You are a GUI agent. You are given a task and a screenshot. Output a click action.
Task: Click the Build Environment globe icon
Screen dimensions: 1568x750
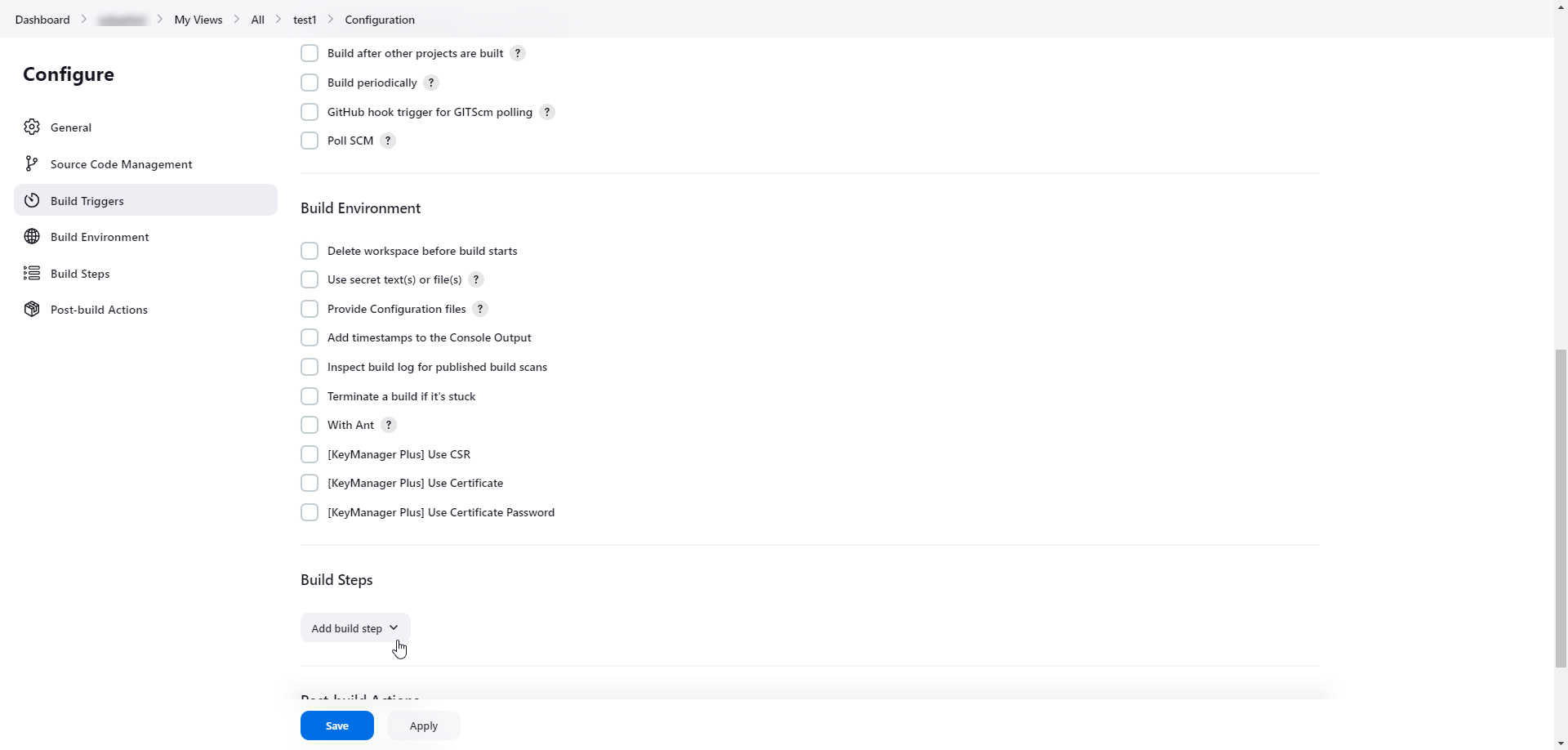[32, 237]
